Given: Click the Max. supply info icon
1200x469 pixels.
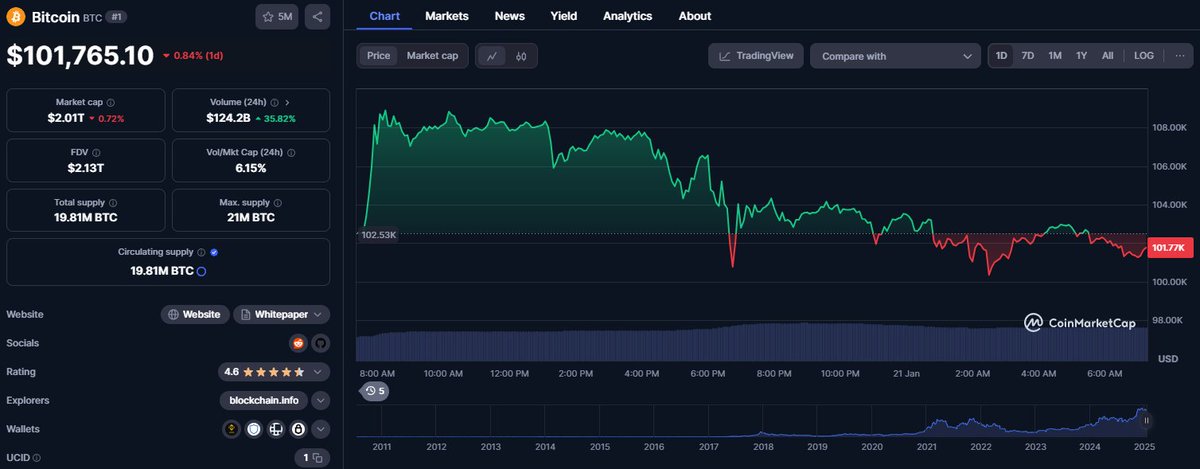Looking at the screenshot, I should pos(276,202).
